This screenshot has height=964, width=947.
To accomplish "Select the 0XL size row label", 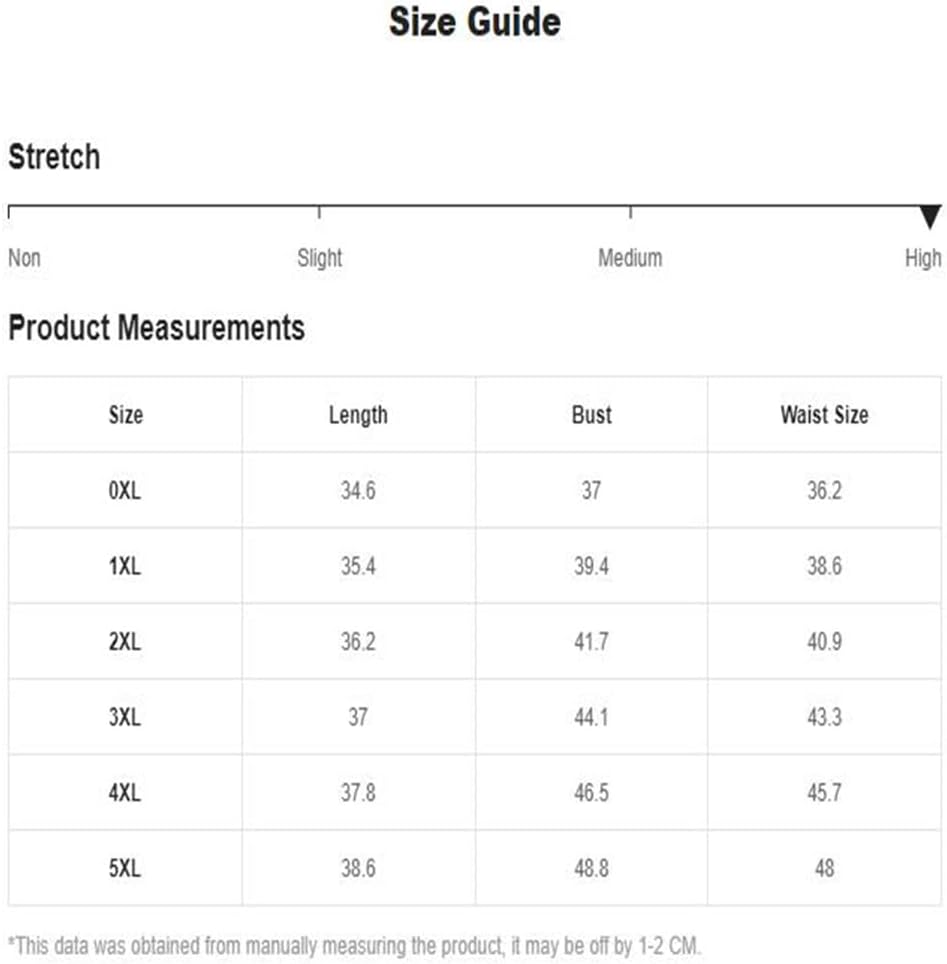I will tap(125, 491).
